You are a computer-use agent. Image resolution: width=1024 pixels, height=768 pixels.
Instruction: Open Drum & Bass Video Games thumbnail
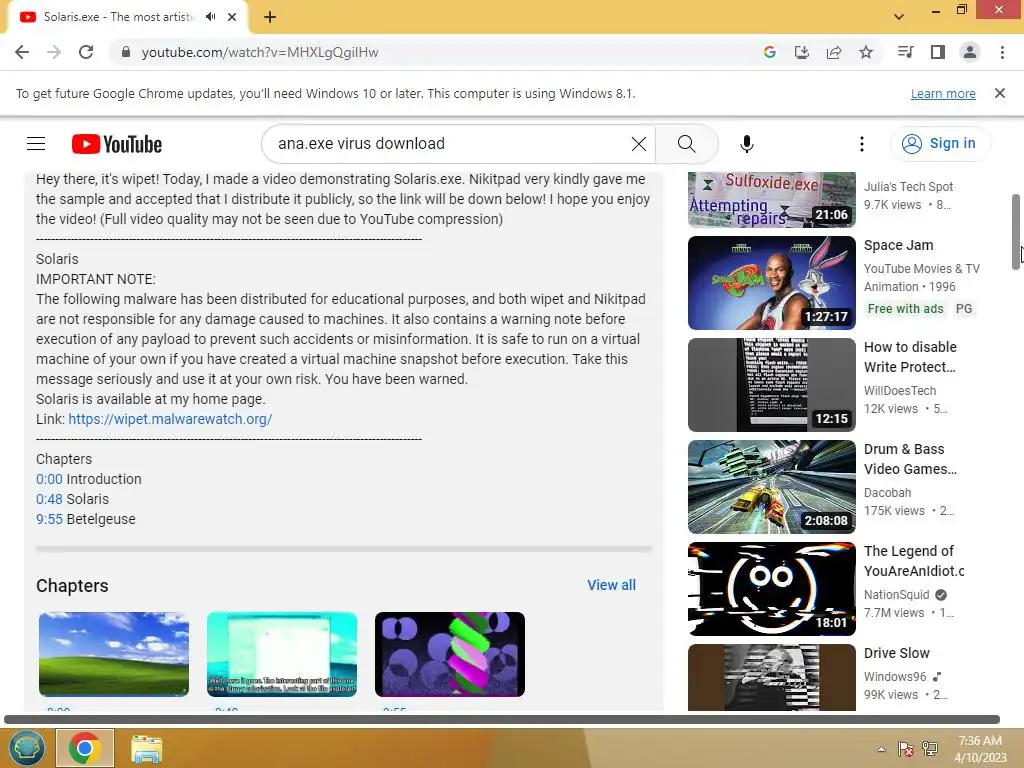point(771,487)
